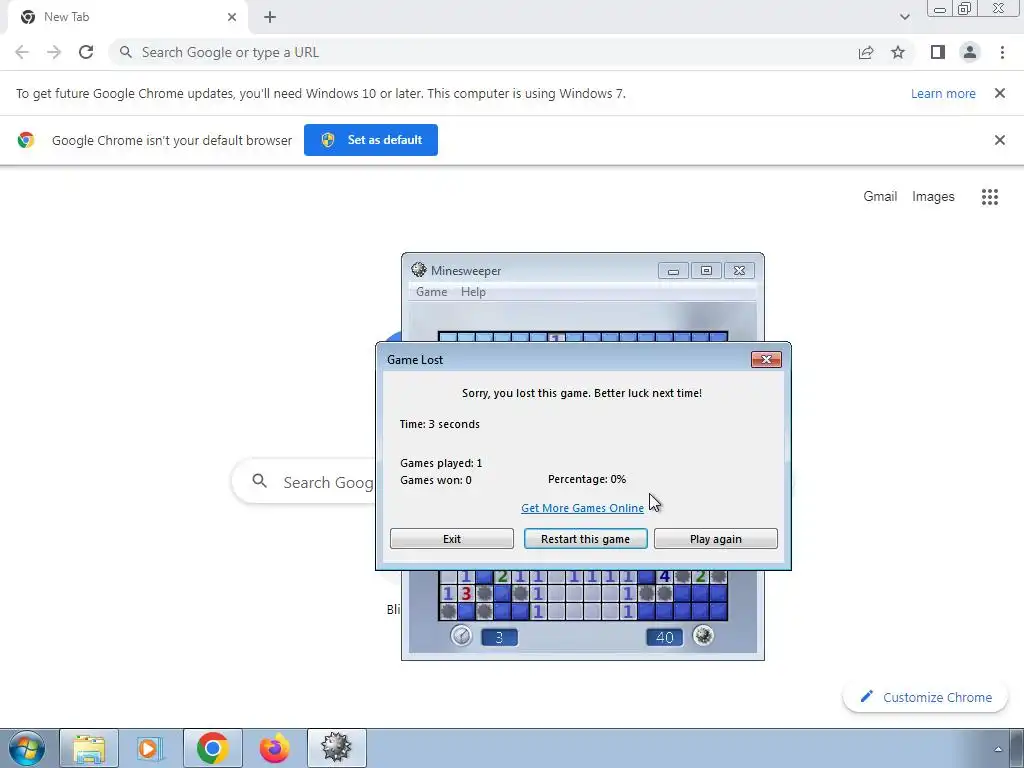The height and width of the screenshot is (768, 1024).
Task: Click the red 3 tile on the minefield
Action: click(466, 594)
